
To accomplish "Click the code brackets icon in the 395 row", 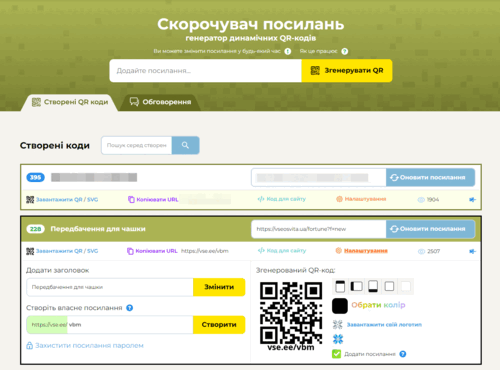I will [x=261, y=199].
